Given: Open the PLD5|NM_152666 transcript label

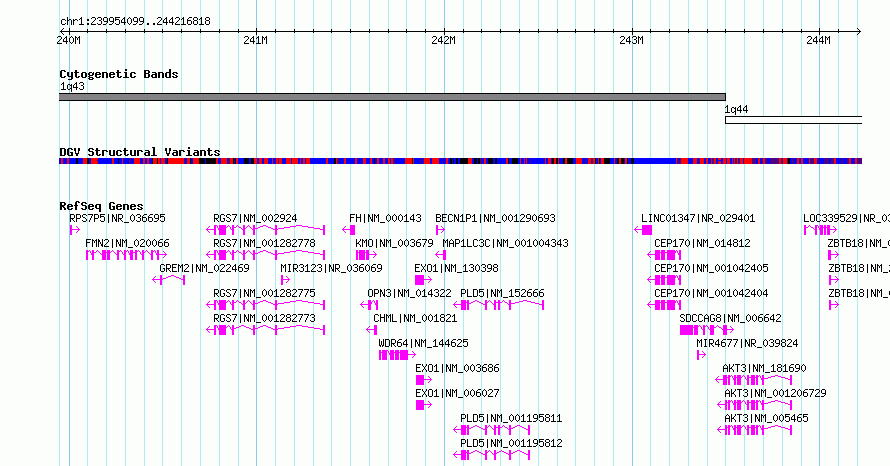Looking at the screenshot, I should (502, 293).
